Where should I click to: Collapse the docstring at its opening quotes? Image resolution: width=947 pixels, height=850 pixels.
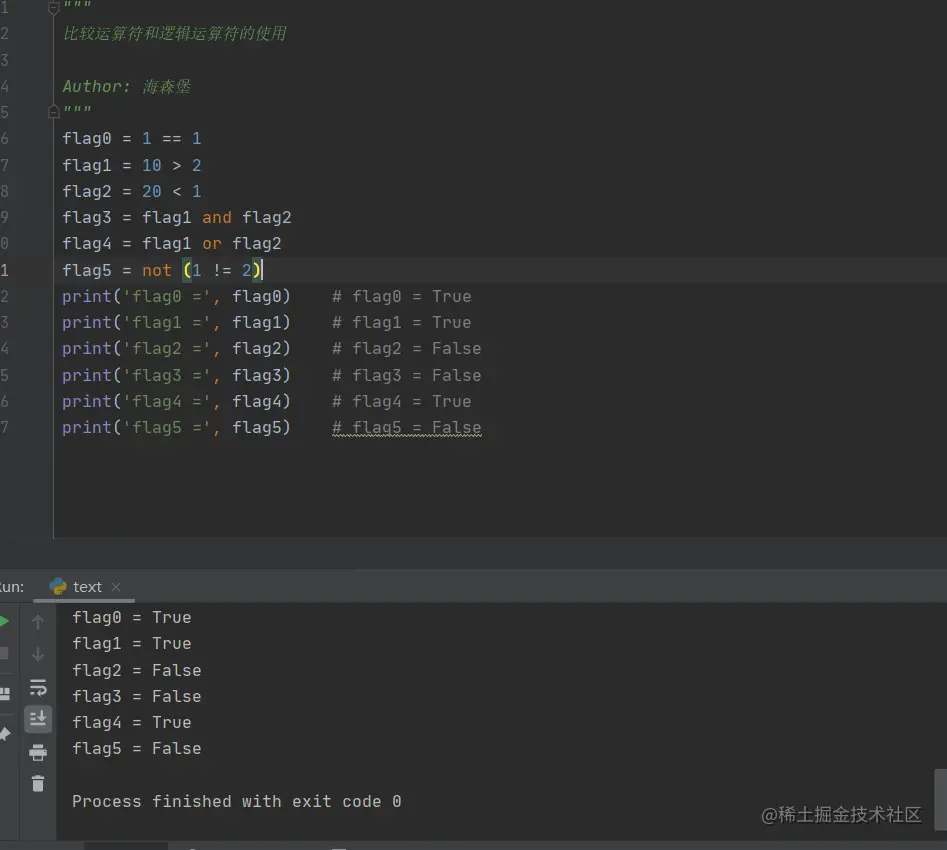coord(53,8)
